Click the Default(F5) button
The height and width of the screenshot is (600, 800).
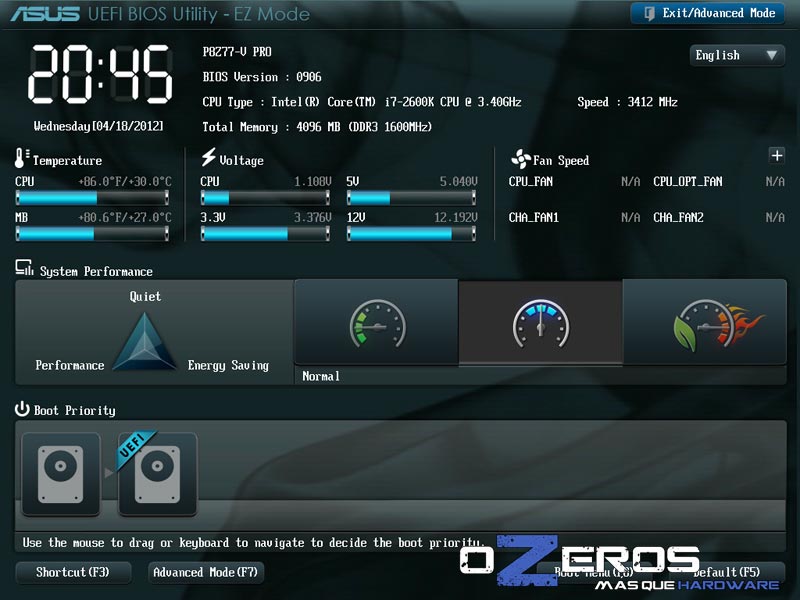click(727, 572)
